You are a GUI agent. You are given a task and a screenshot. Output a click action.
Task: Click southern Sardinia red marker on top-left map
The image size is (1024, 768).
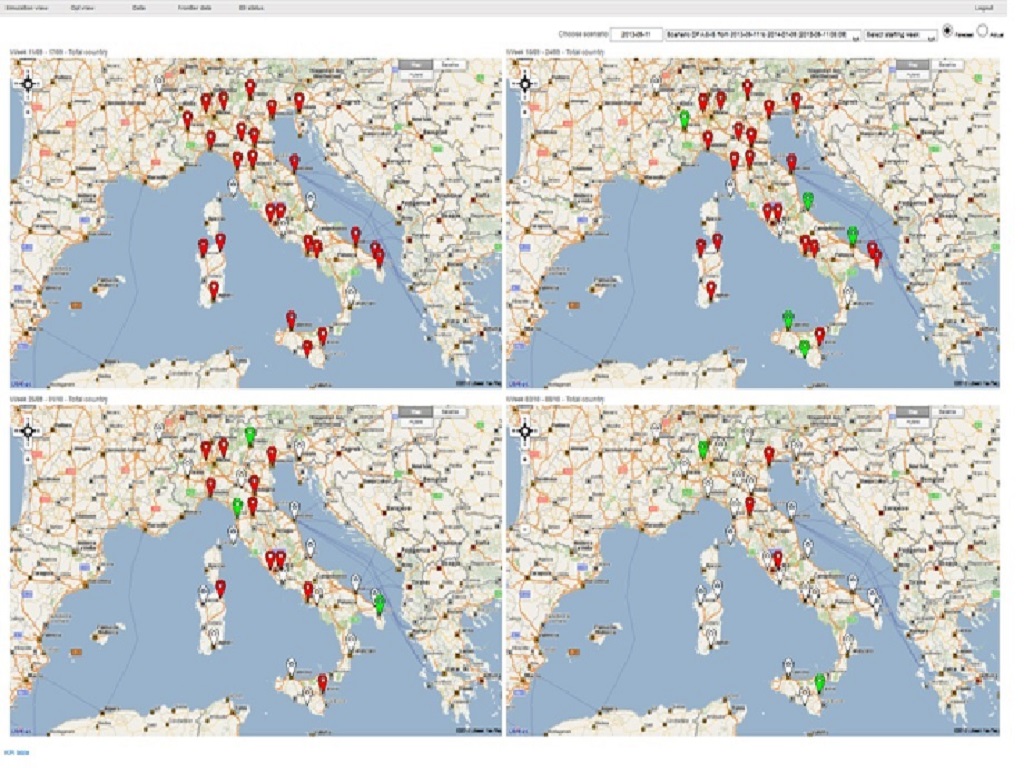[x=214, y=291]
